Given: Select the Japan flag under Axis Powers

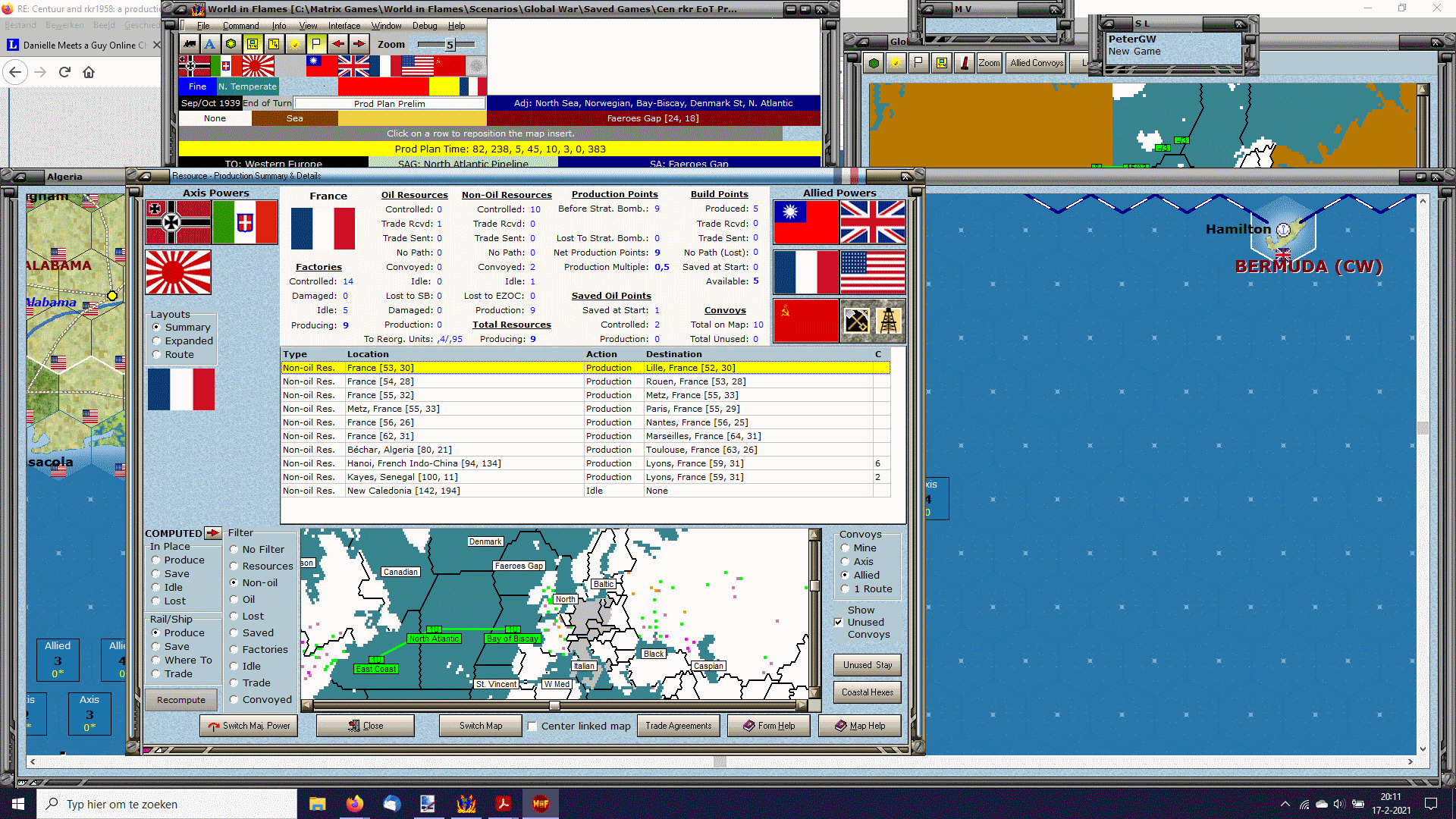Looking at the screenshot, I should (178, 272).
